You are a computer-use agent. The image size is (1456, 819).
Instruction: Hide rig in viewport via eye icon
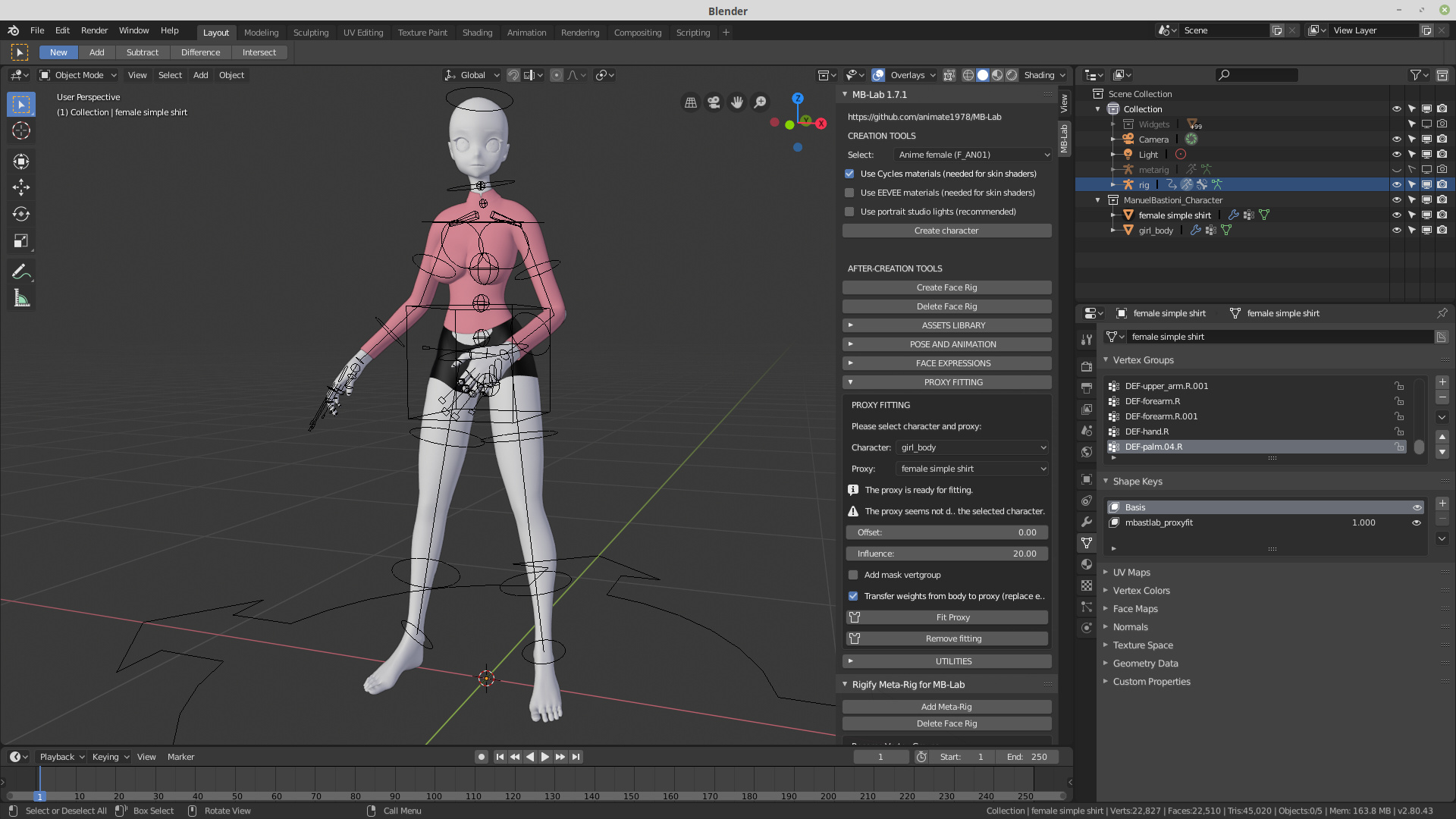point(1396,185)
